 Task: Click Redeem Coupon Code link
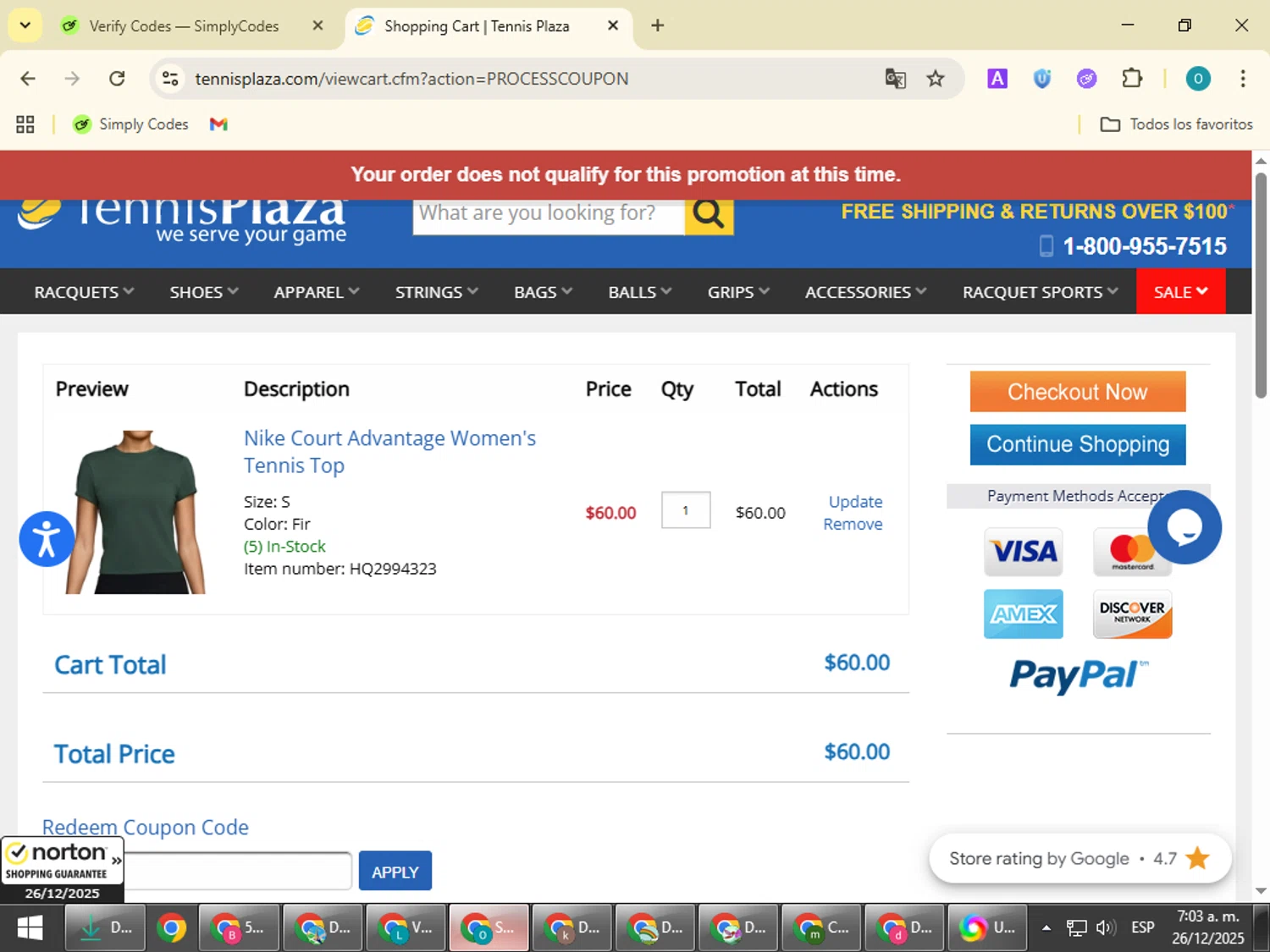point(145,827)
